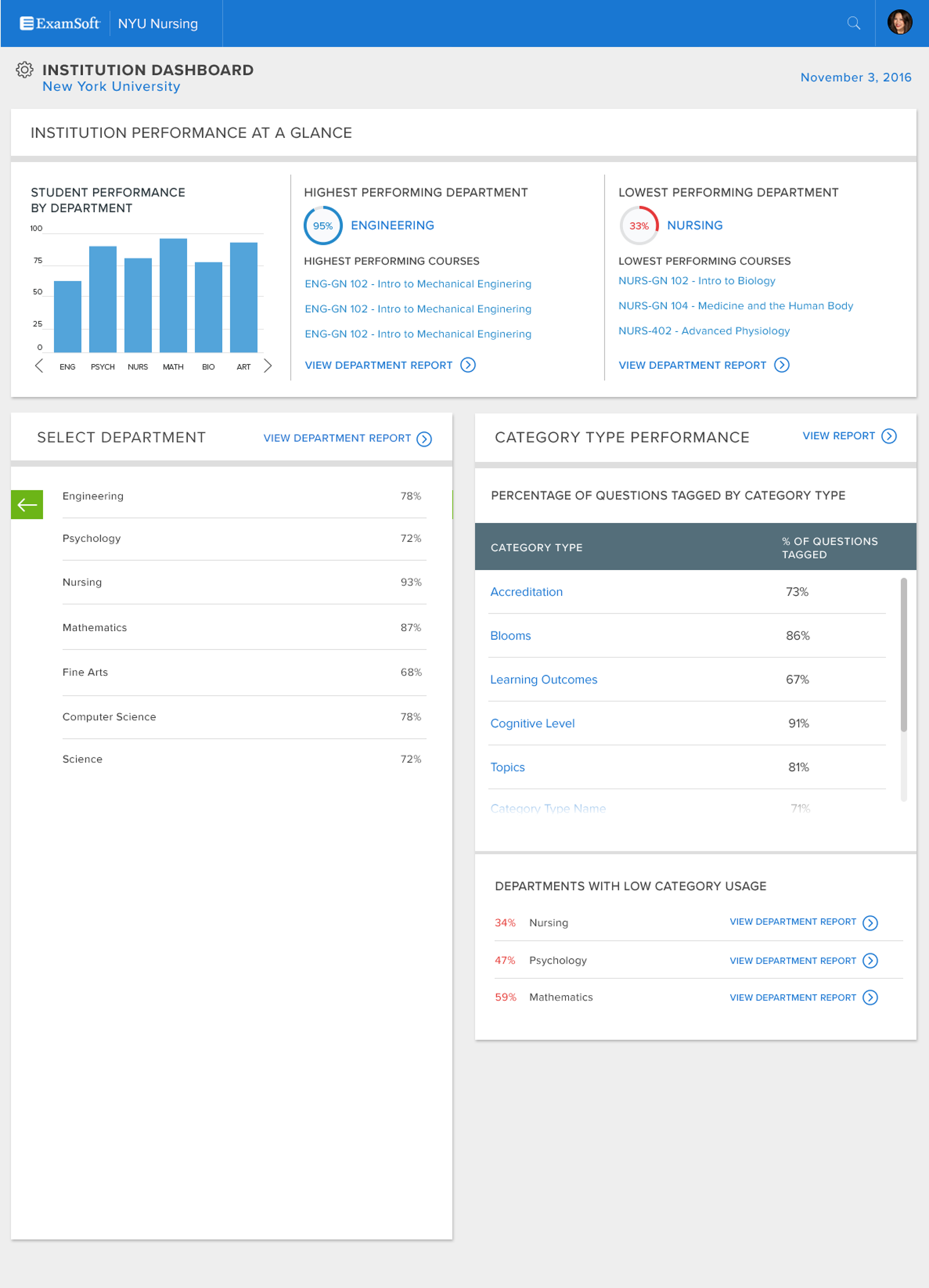
Task: View department report for highest performing department
Action: tap(379, 365)
